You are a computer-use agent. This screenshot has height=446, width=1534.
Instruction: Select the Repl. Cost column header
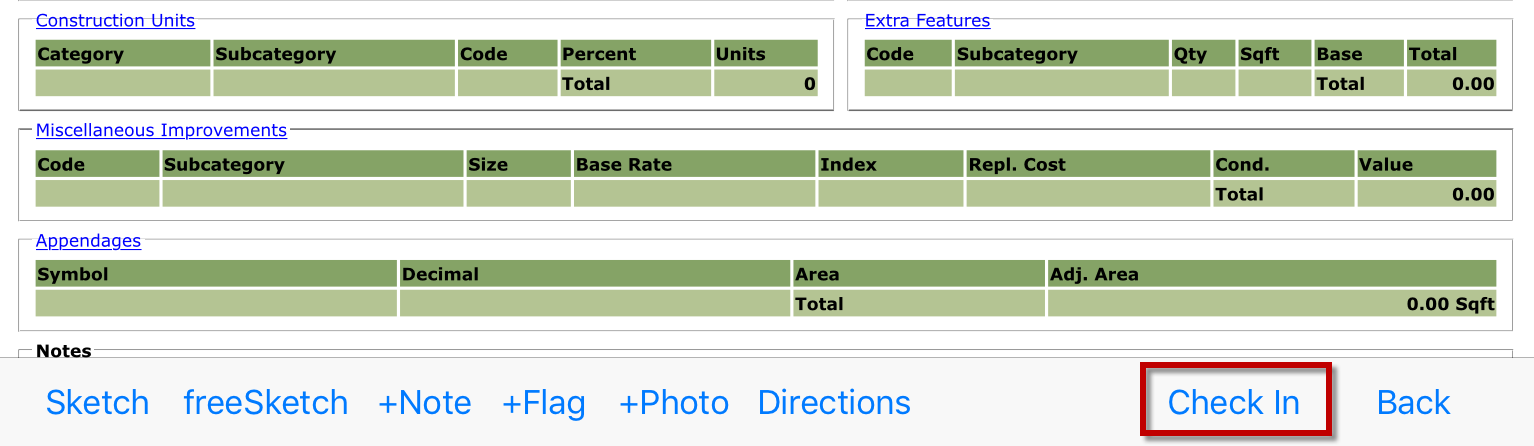point(1088,164)
